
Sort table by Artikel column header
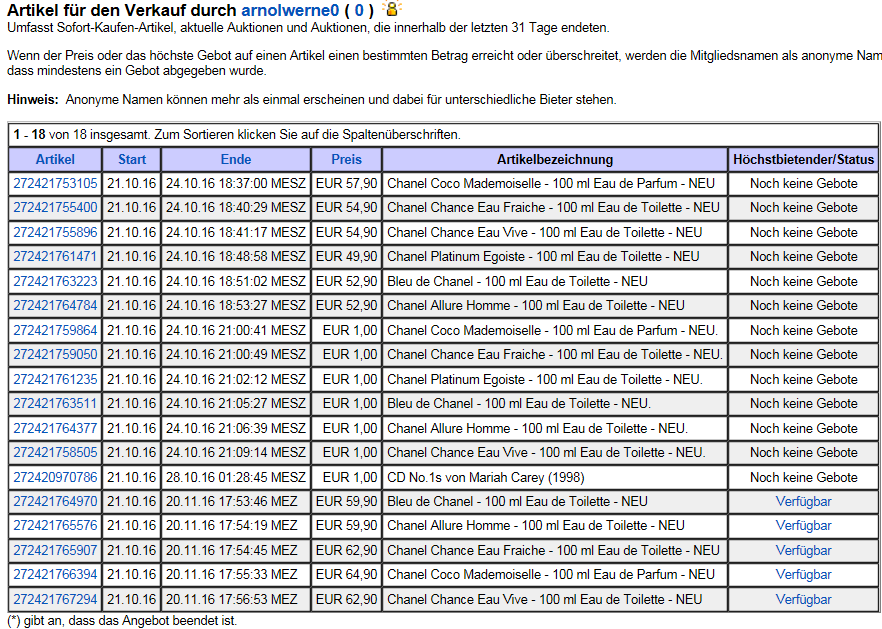[x=55, y=159]
